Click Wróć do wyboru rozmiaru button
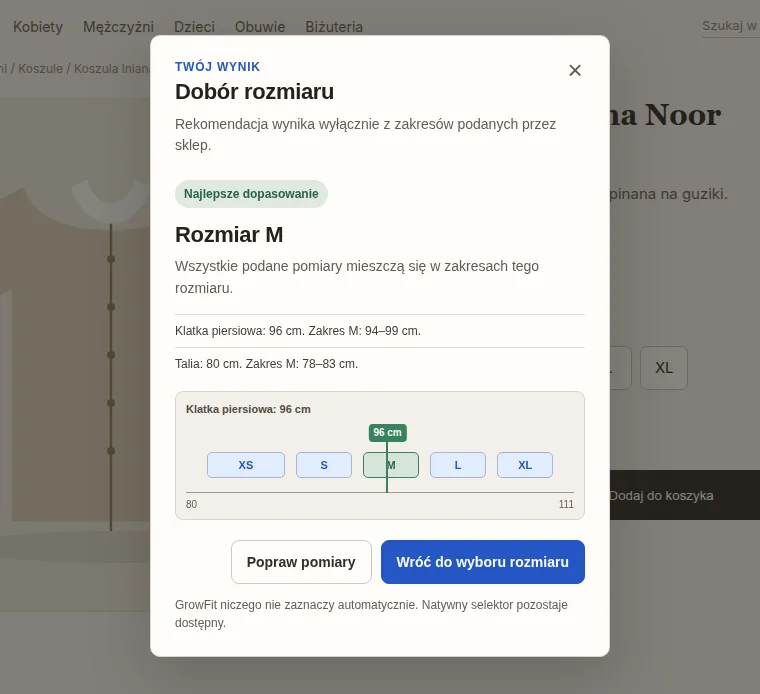 [x=483, y=562]
